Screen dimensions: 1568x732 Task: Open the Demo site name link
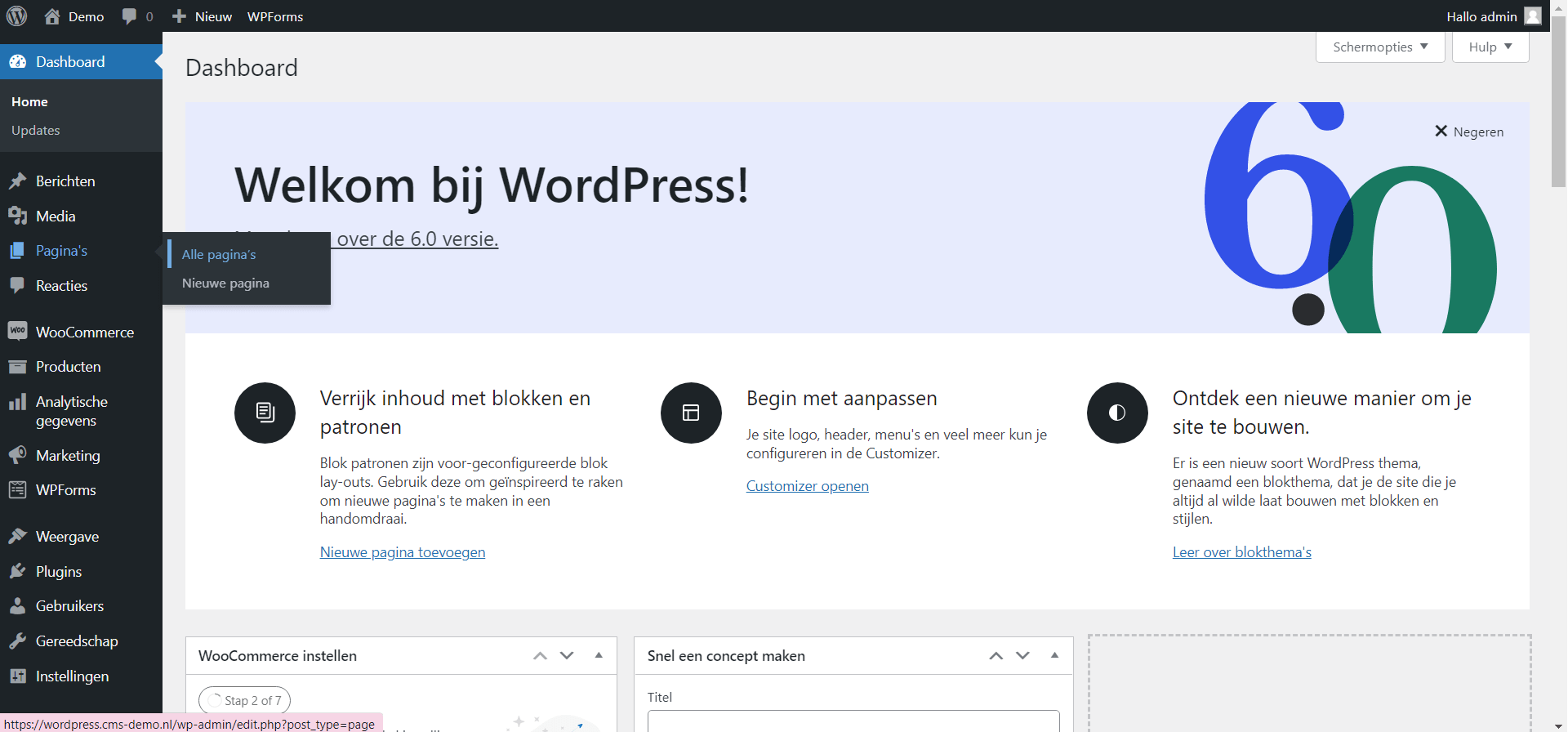[86, 16]
